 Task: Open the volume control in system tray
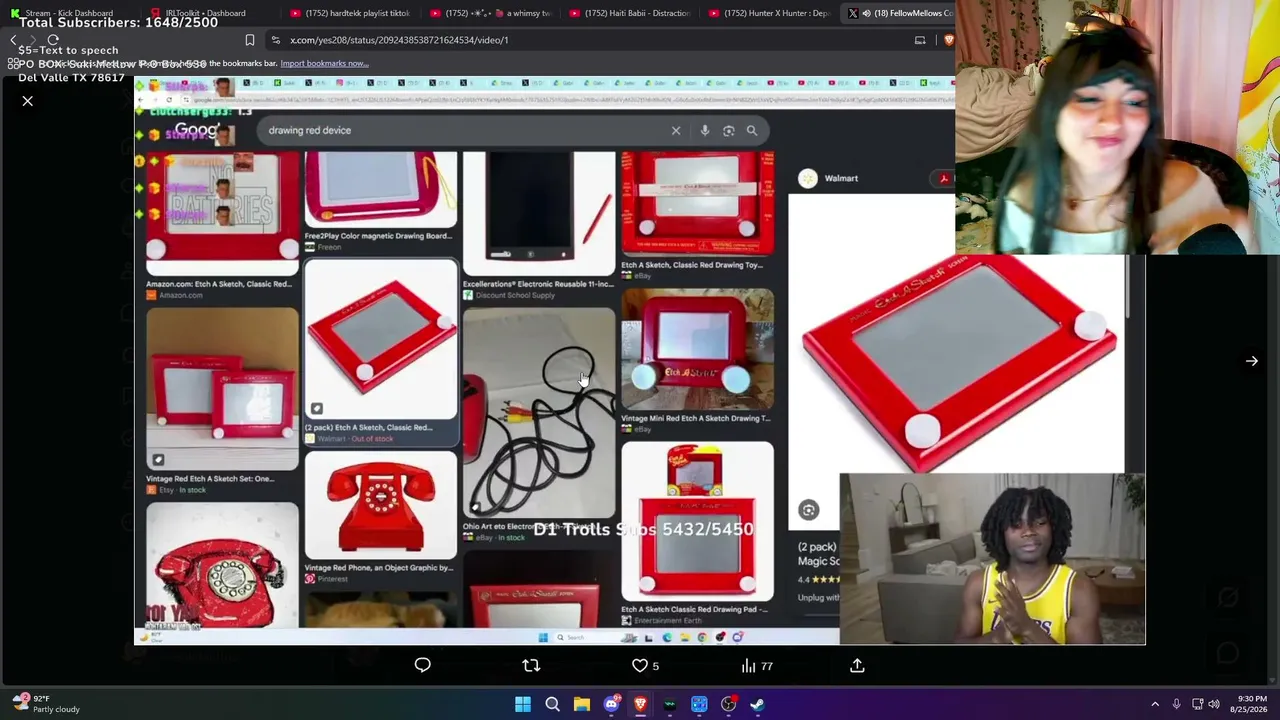coord(1215,704)
